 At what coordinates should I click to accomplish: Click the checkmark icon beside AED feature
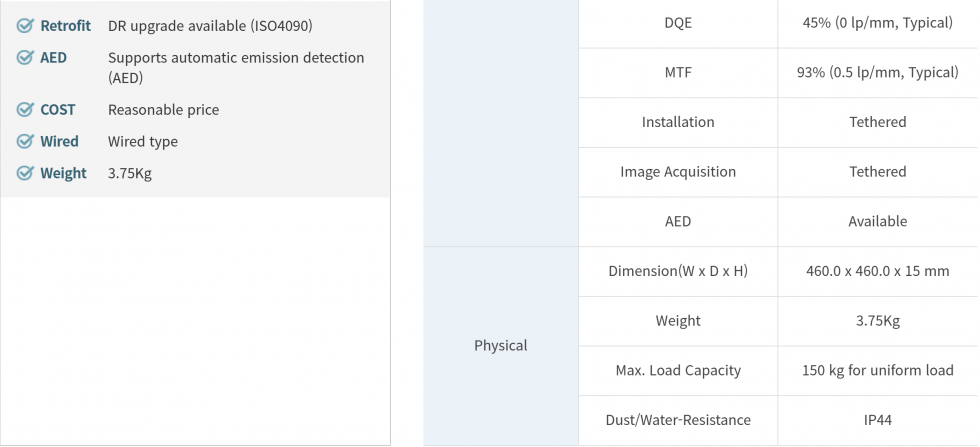click(x=26, y=58)
